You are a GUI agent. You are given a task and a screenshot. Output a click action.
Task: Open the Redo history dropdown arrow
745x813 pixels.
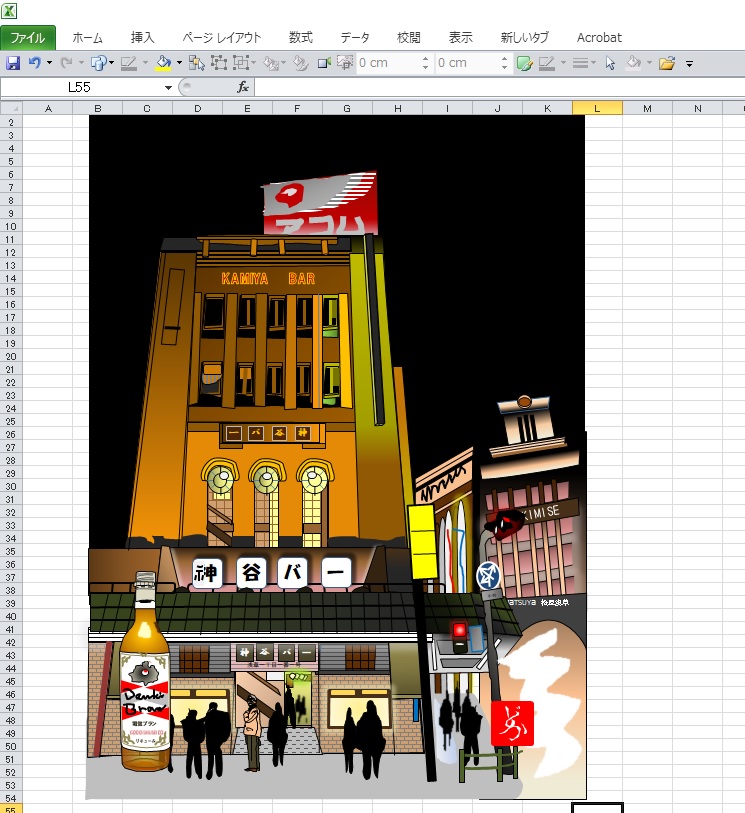(81, 63)
